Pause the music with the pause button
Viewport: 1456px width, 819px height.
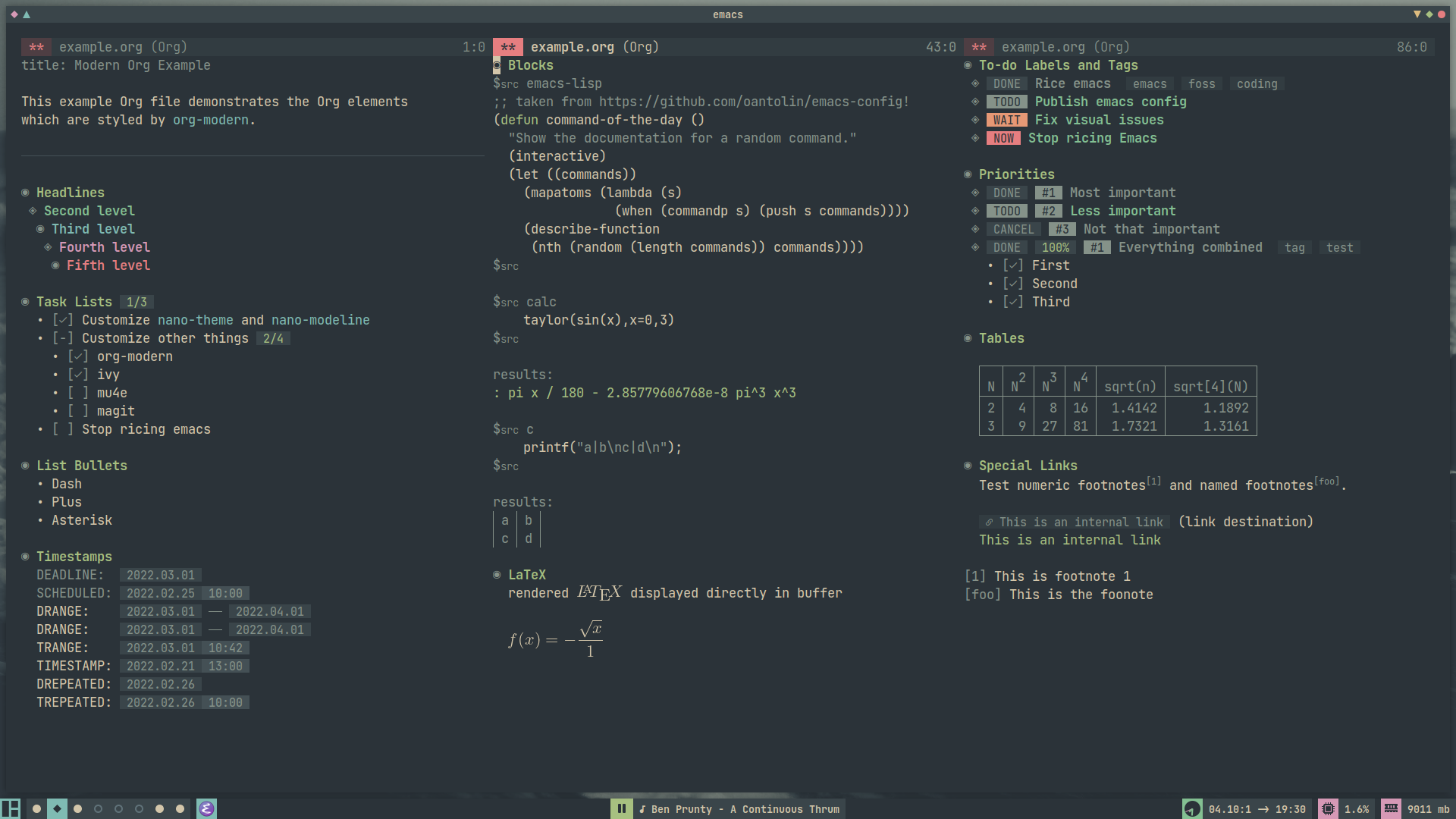click(621, 808)
